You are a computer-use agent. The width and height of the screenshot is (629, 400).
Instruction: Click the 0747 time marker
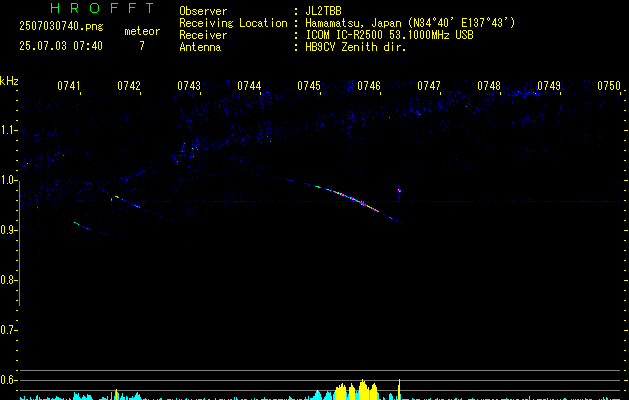(429, 86)
